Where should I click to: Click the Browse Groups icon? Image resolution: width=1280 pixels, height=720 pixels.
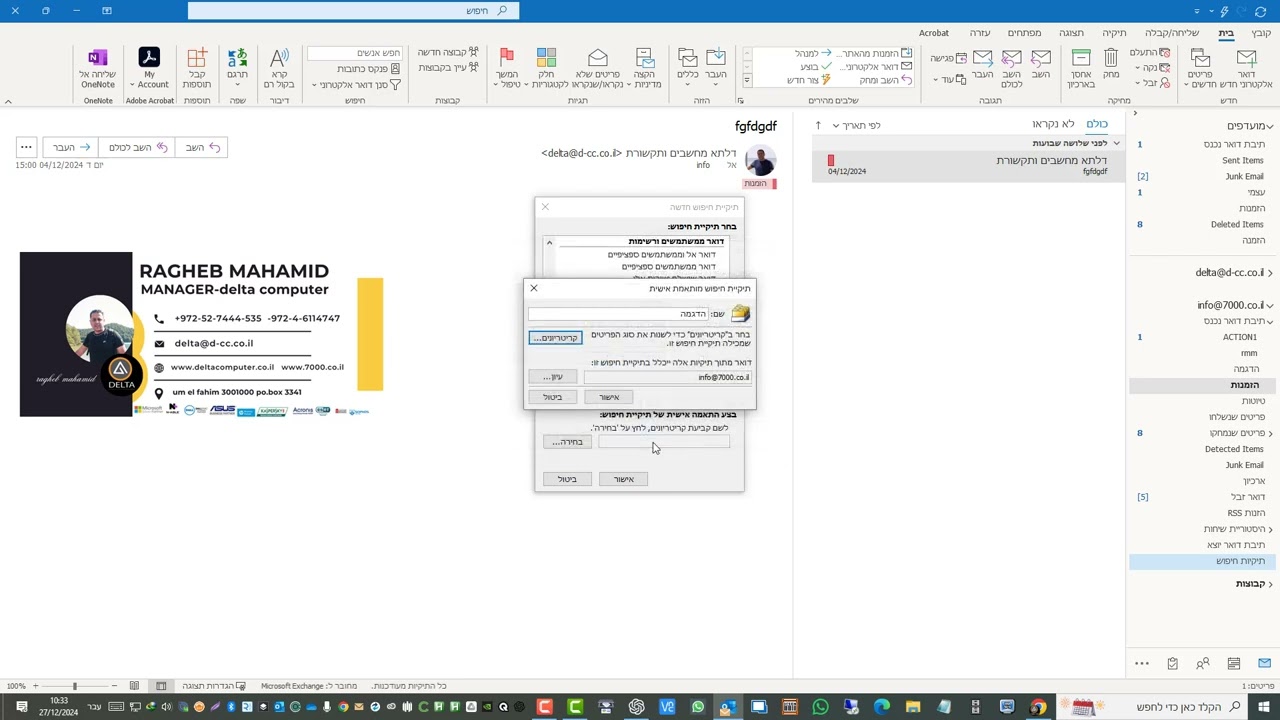coord(474,68)
